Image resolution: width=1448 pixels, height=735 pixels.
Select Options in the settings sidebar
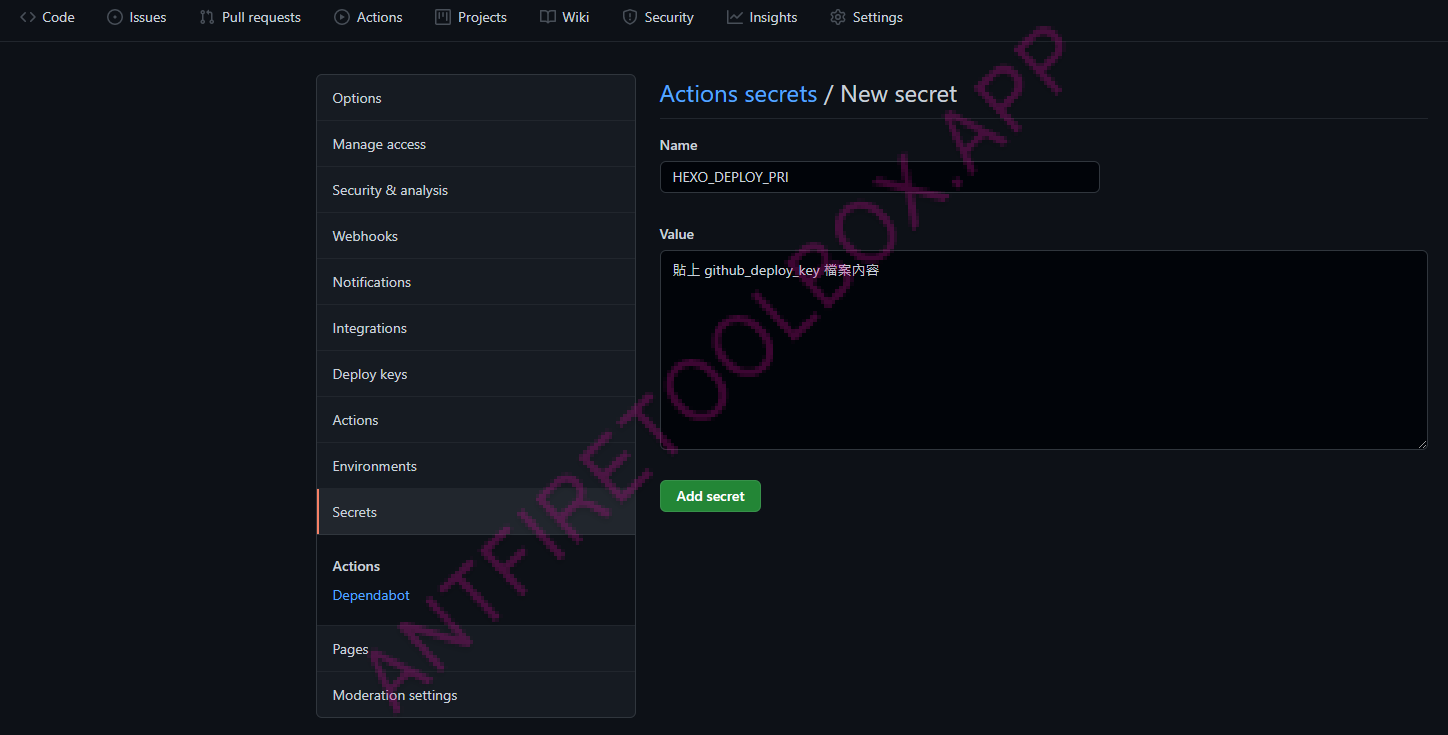click(476, 98)
